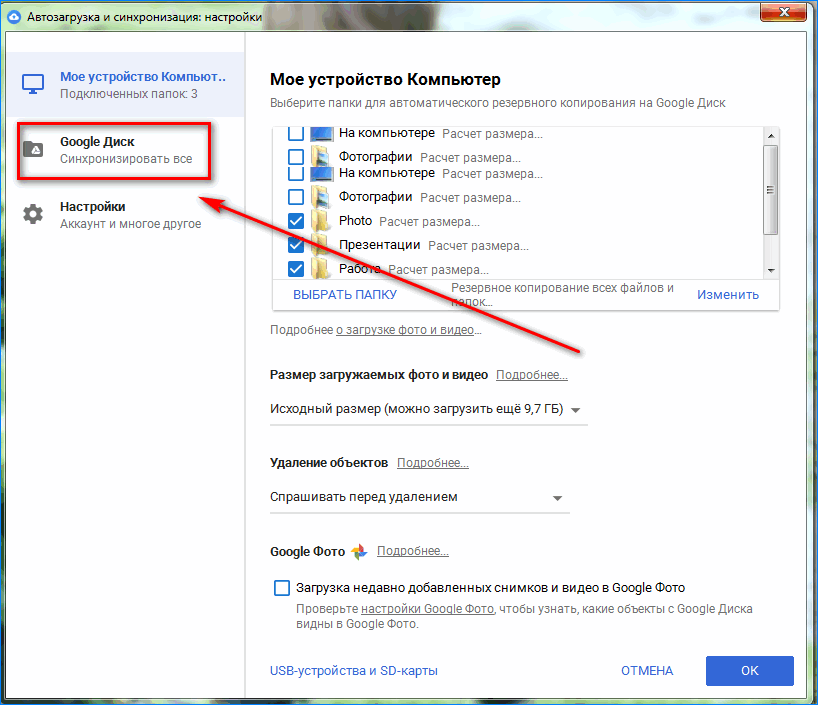Screen dimensions: 818x705
Task: Click the Презентации folder icon
Action: (320, 245)
